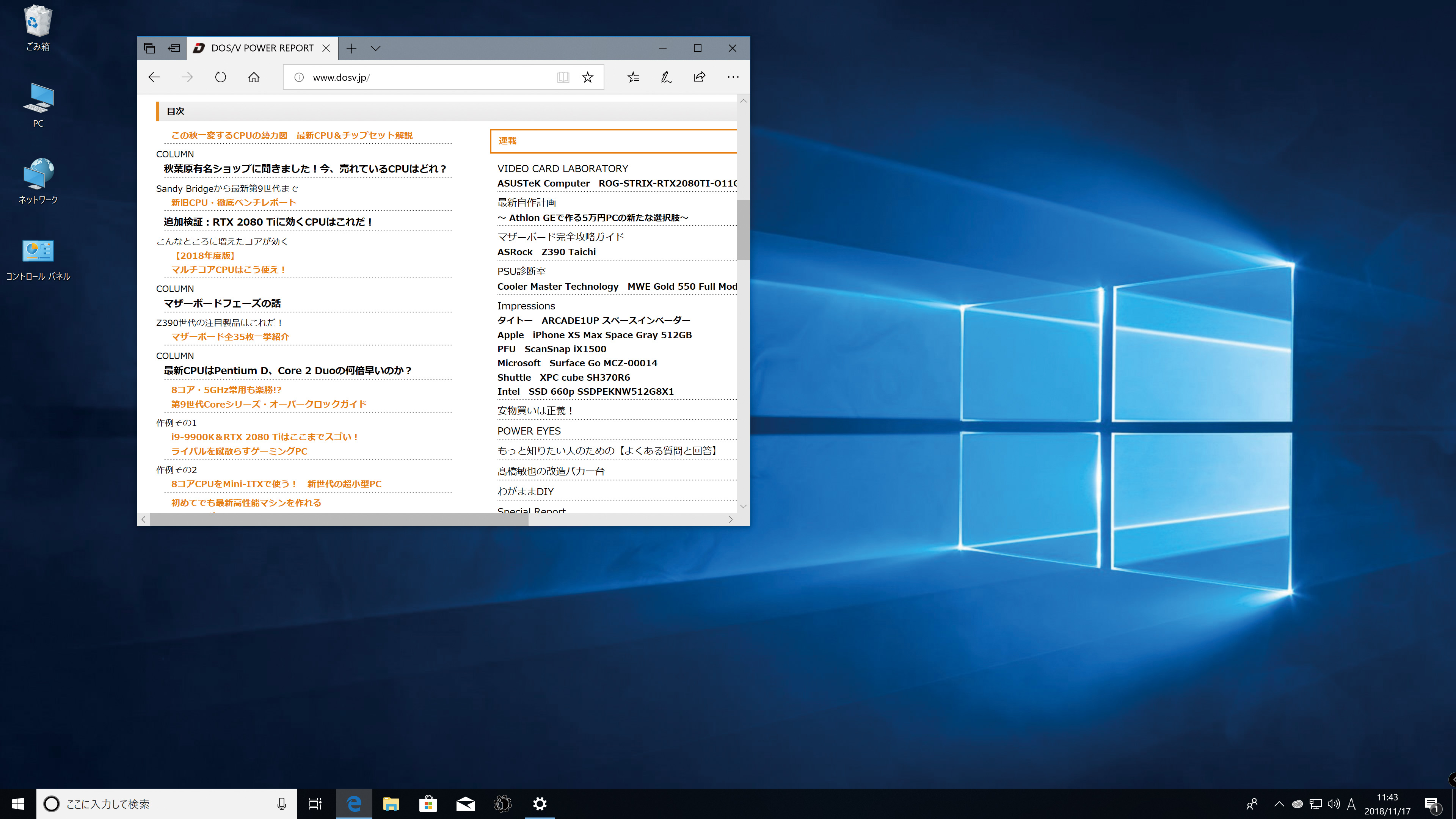The image size is (1456, 819).
Task: Go to the Edge home page
Action: 254,77
